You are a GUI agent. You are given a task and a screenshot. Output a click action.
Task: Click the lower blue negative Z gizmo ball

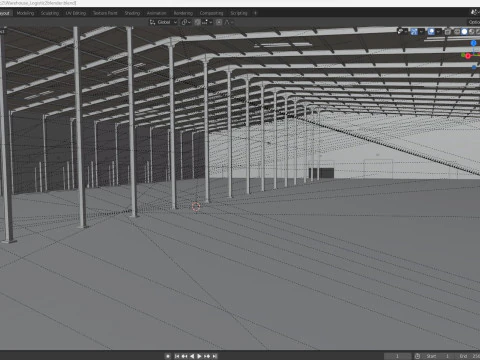pyautogui.click(x=474, y=67)
